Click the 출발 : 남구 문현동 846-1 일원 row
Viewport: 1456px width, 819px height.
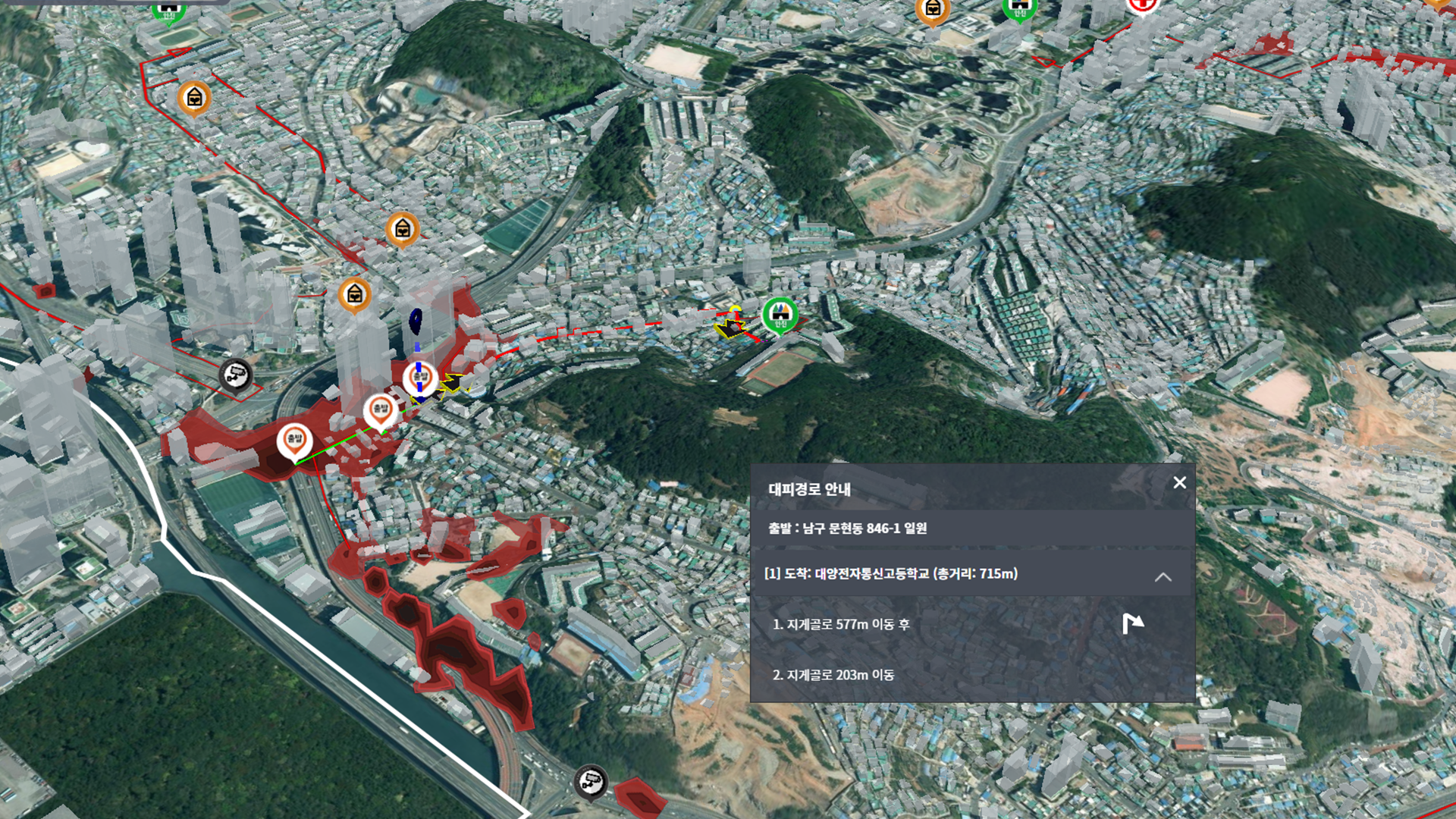pos(847,529)
